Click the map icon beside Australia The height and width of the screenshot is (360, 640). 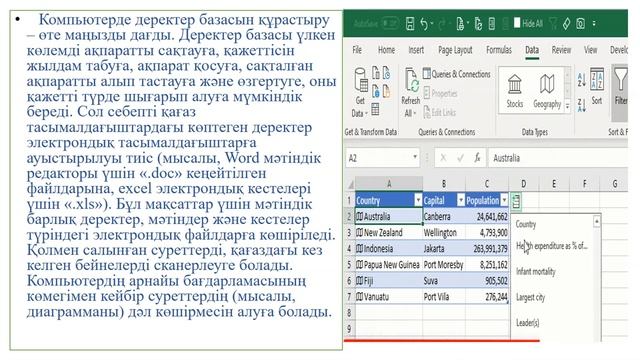359,216
